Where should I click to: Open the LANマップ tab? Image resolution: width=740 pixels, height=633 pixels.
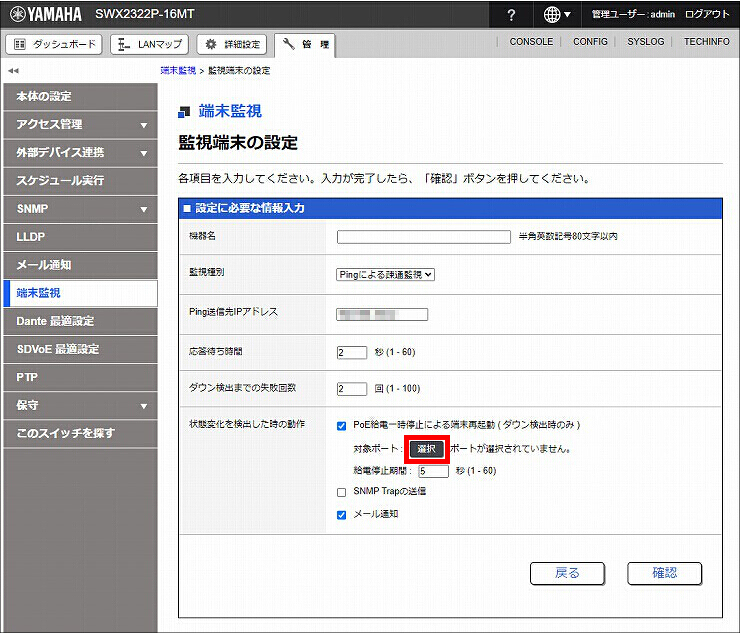149,44
